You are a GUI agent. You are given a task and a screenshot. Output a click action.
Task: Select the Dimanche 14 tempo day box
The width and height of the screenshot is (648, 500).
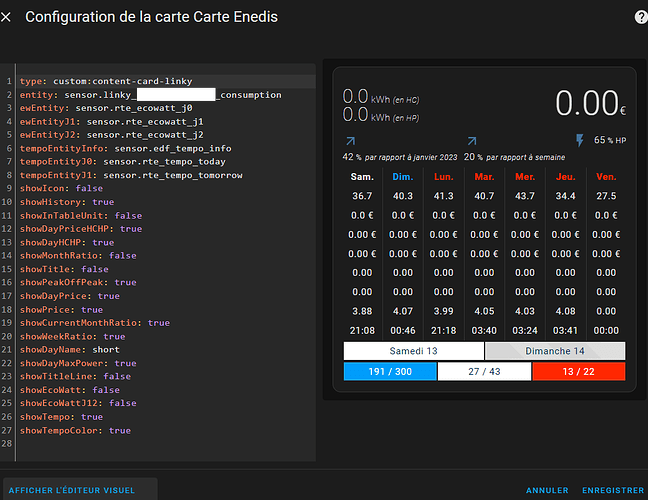pos(555,351)
